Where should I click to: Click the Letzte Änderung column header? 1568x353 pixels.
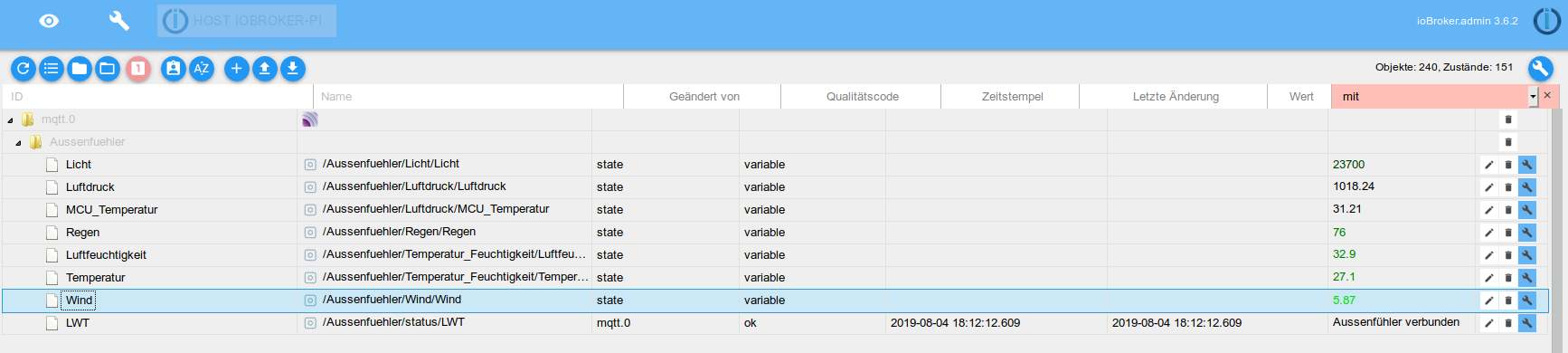pyautogui.click(x=1175, y=97)
